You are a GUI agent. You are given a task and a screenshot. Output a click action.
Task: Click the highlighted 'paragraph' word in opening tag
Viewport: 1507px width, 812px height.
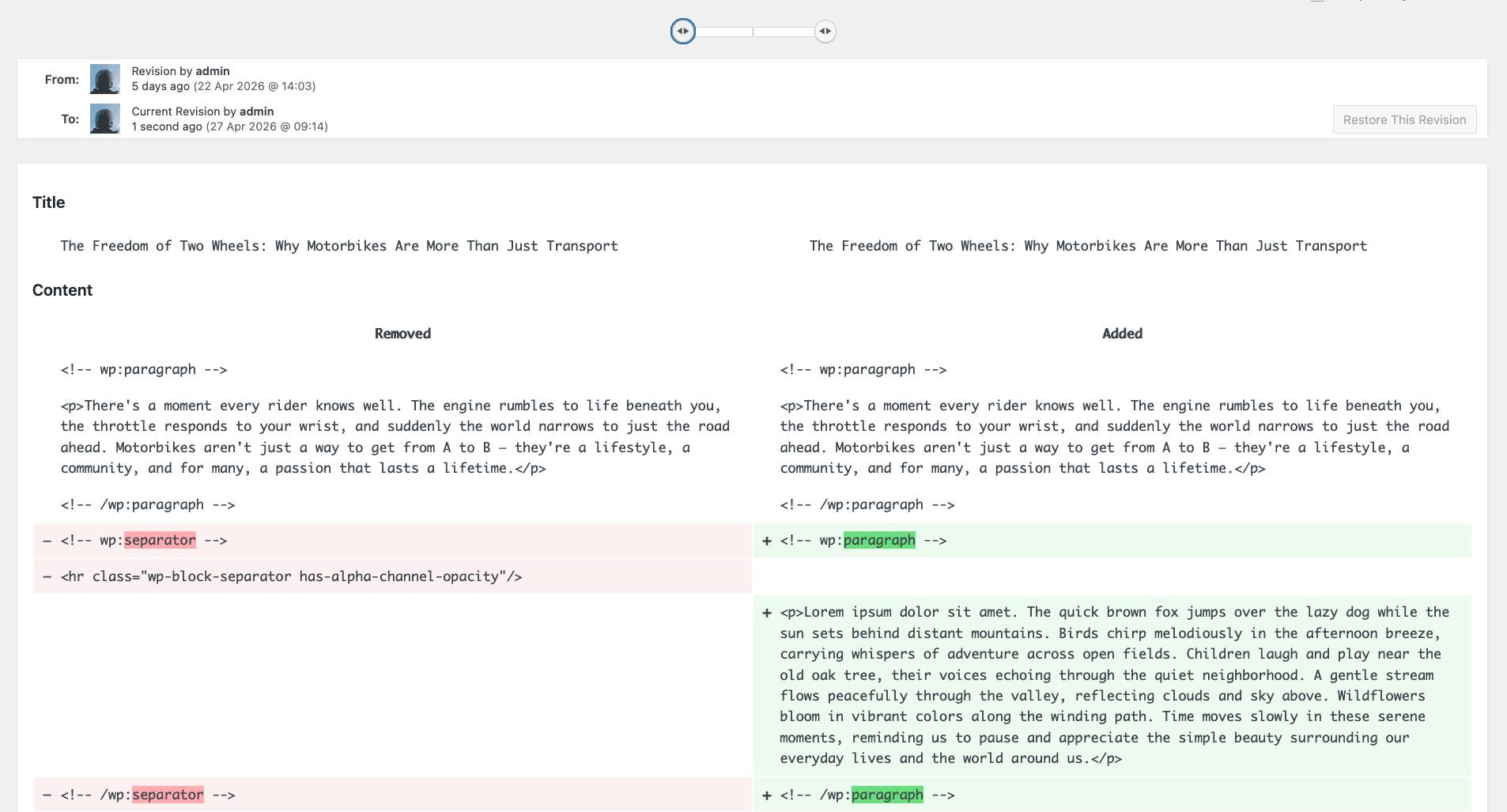pyautogui.click(x=879, y=540)
